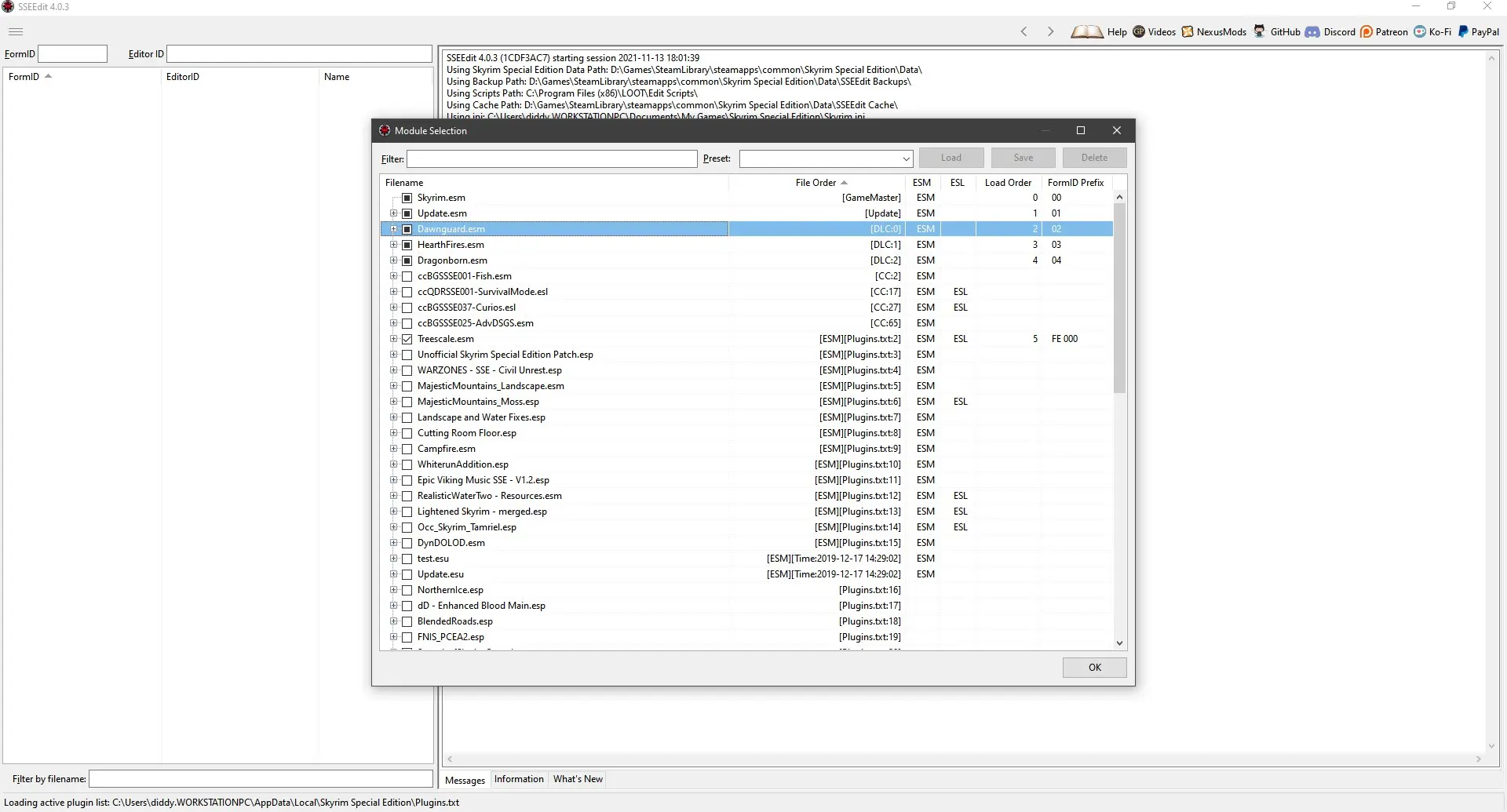Open the Discord link icon
This screenshot has width=1507, height=812.
click(1312, 32)
